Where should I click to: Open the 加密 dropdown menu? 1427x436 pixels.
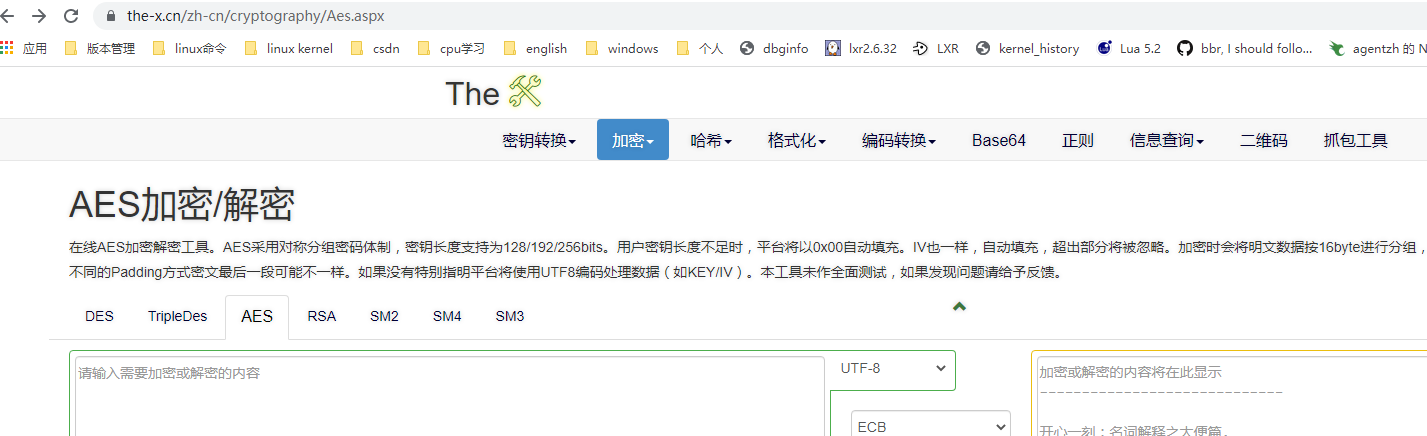(632, 140)
